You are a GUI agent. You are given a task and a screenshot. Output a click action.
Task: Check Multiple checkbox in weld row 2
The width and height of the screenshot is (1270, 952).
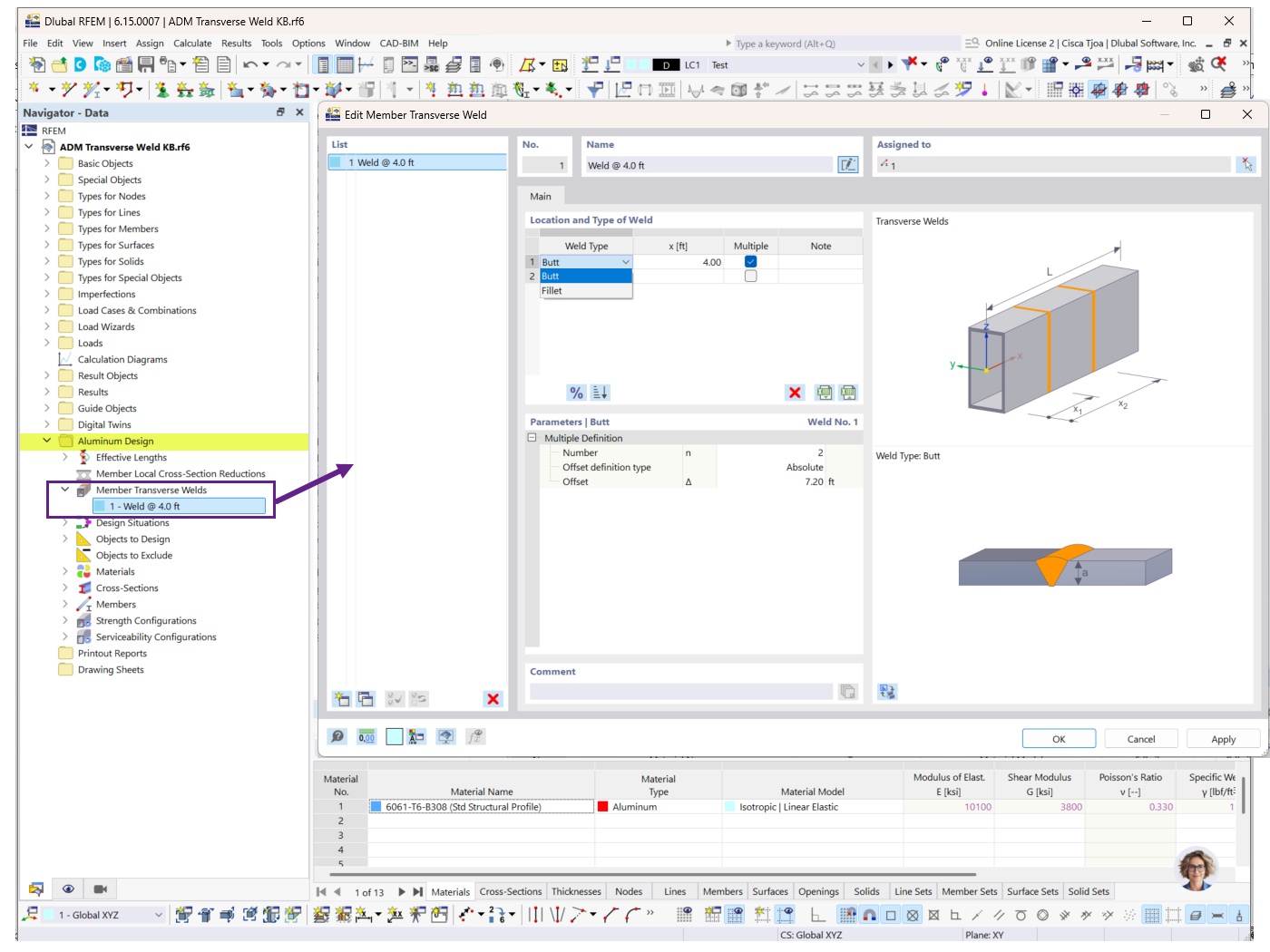[x=750, y=277]
